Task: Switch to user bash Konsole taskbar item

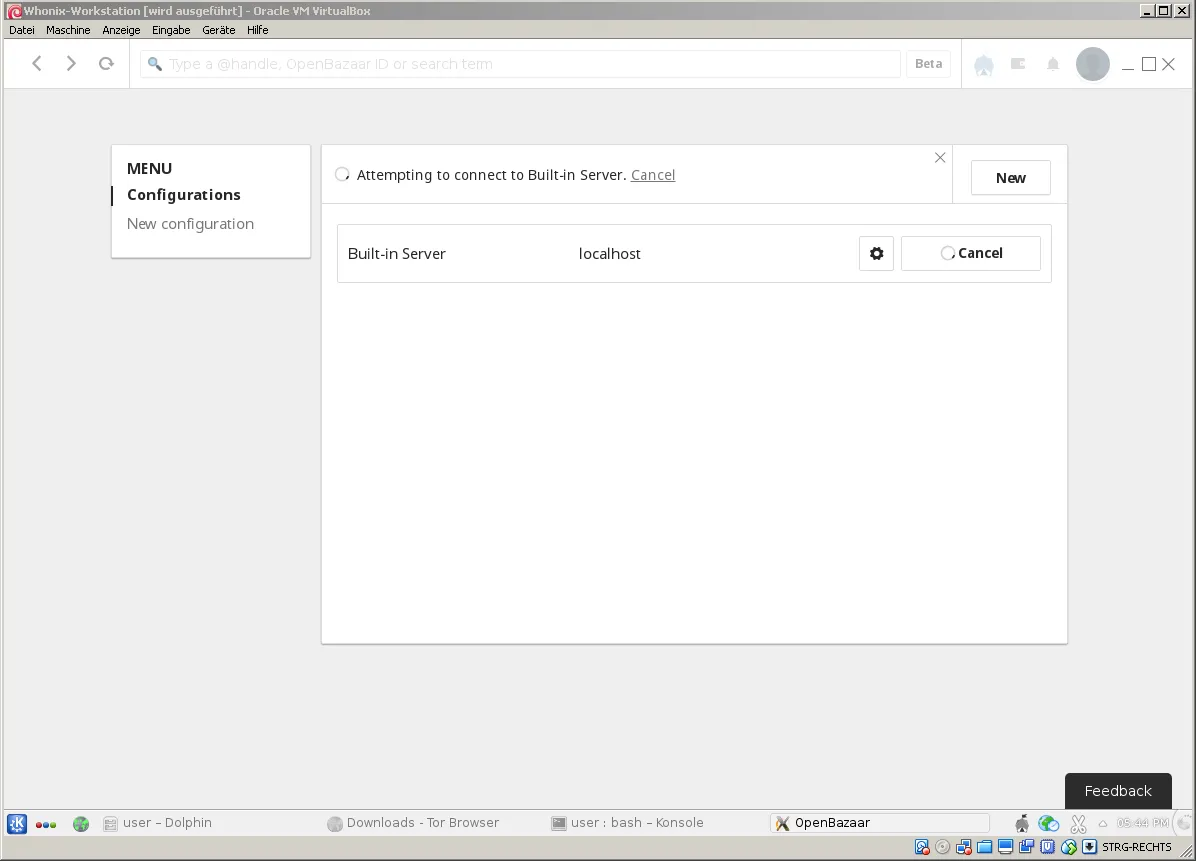Action: [627, 823]
